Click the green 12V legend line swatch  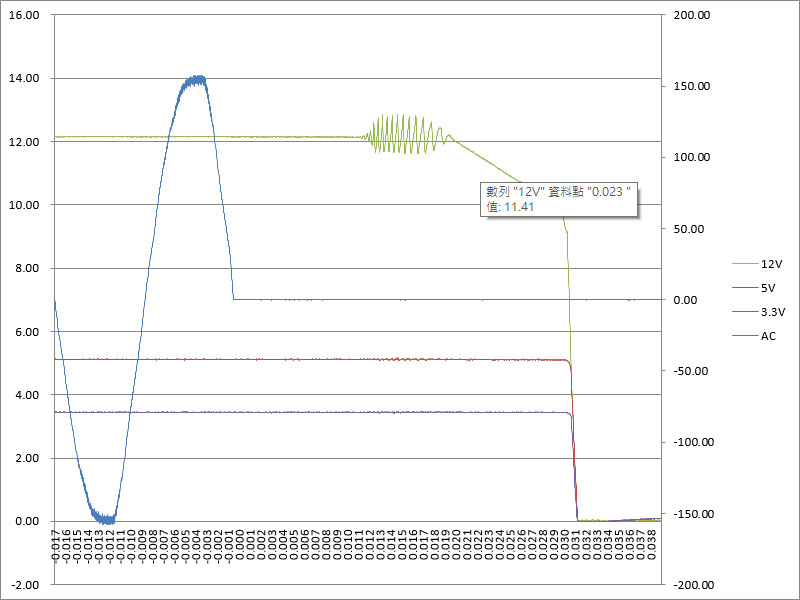click(745, 264)
